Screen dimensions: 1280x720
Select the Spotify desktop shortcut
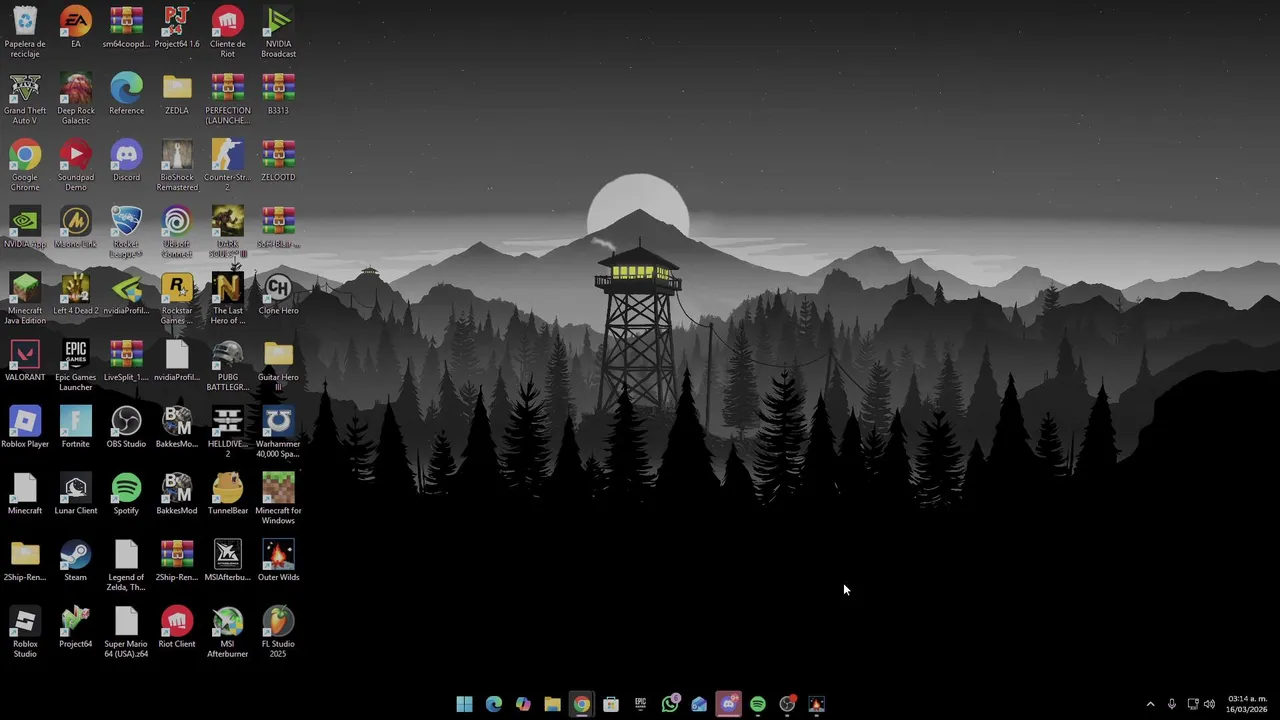tap(126, 494)
